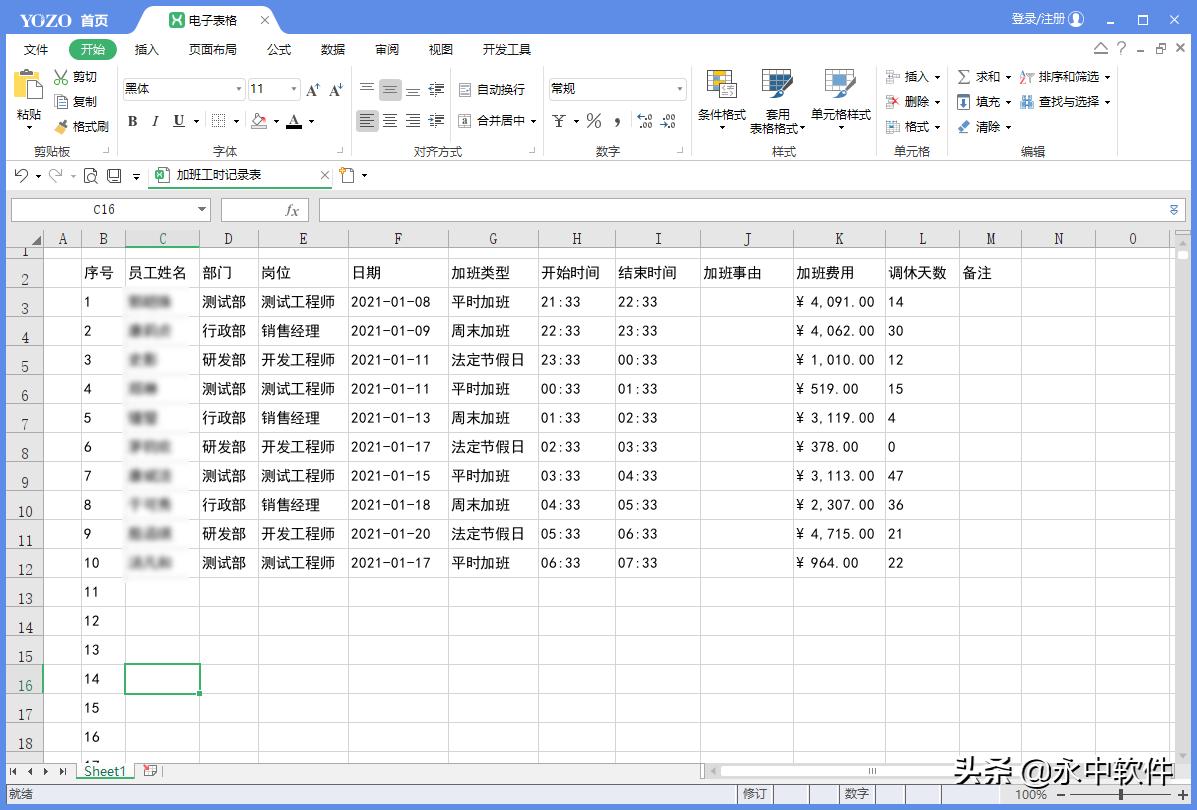Click the percent style % icon

pos(595,121)
